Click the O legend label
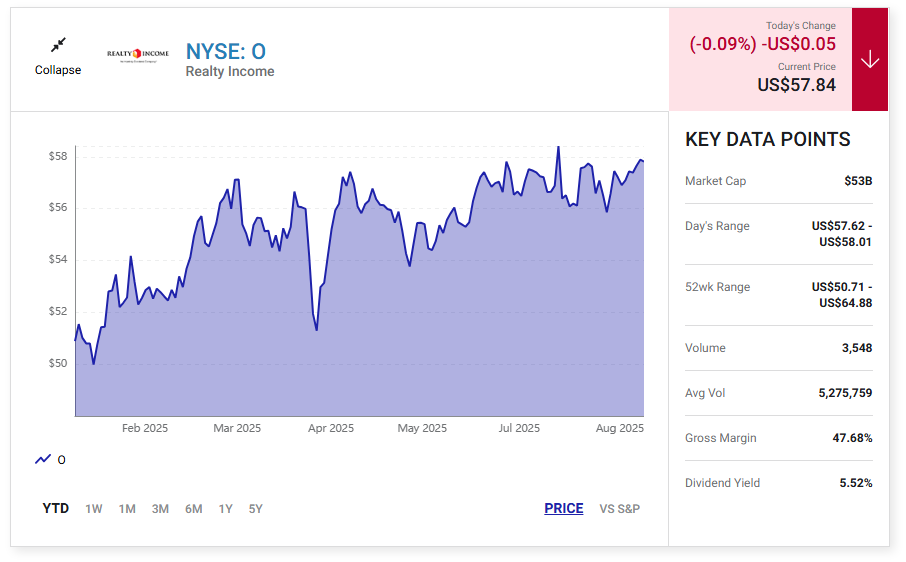The width and height of the screenshot is (906, 562). coord(61,460)
